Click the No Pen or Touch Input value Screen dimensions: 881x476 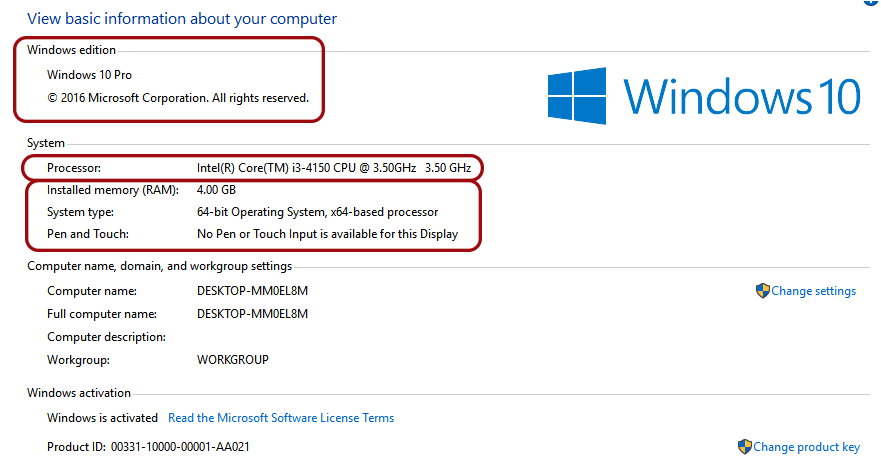click(x=327, y=234)
